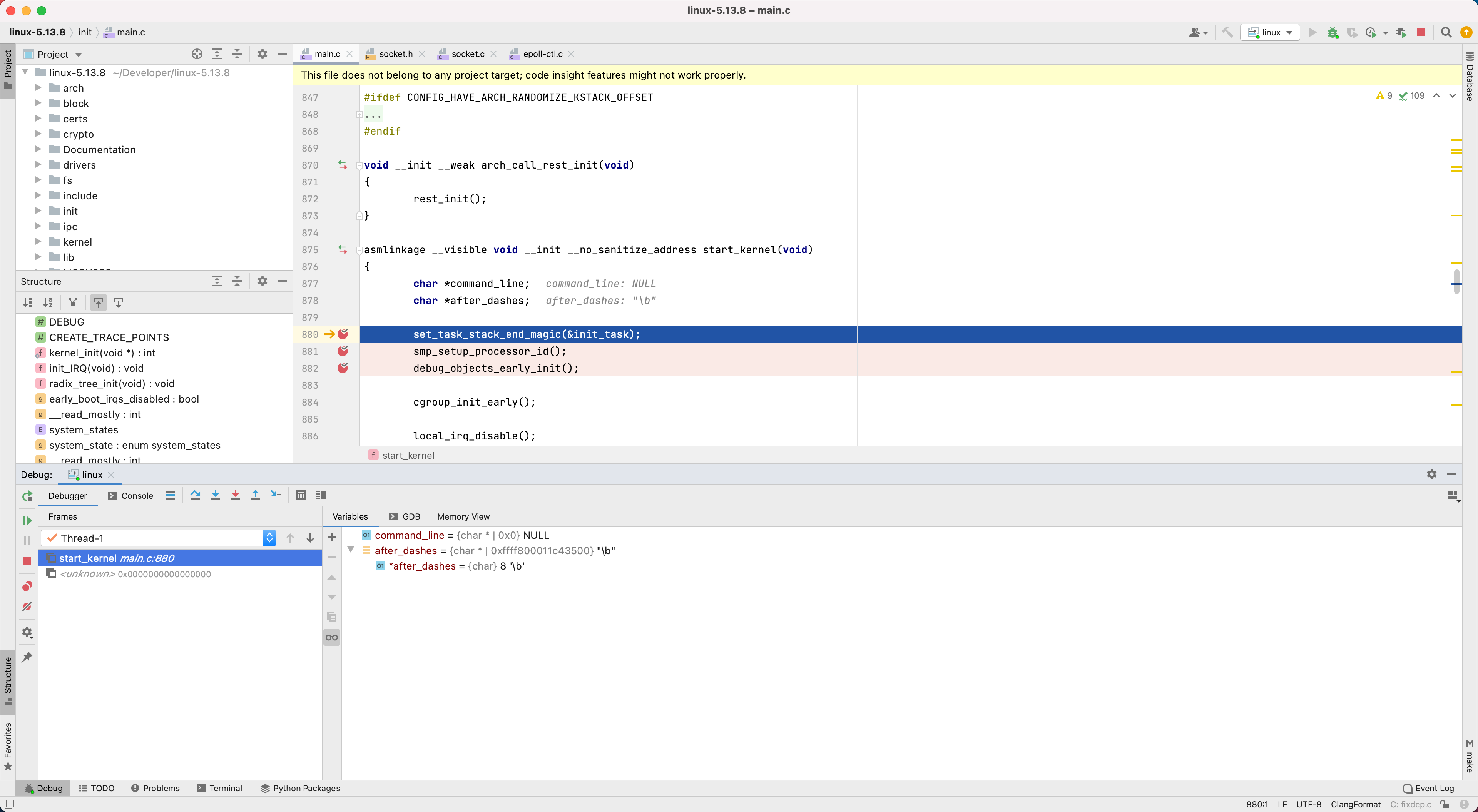Click the Resume Program icon
This screenshot has height=812, width=1478.
click(27, 520)
